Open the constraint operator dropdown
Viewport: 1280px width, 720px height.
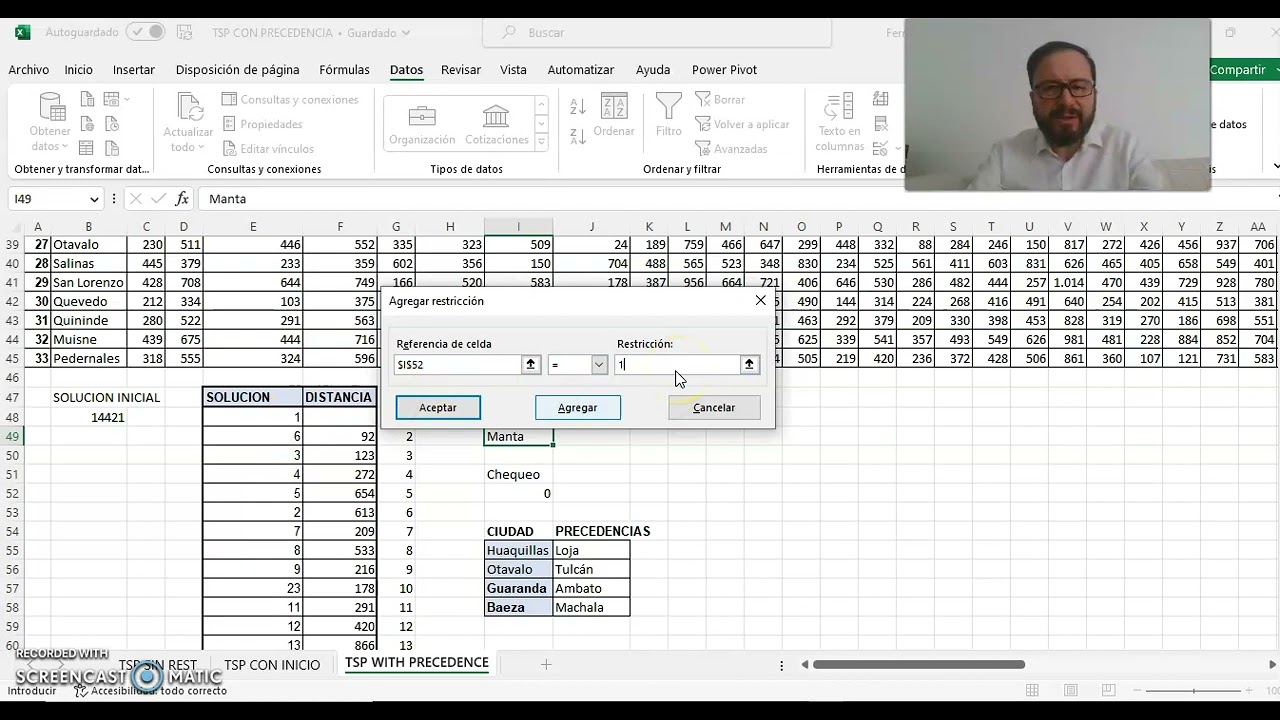pyautogui.click(x=599, y=365)
